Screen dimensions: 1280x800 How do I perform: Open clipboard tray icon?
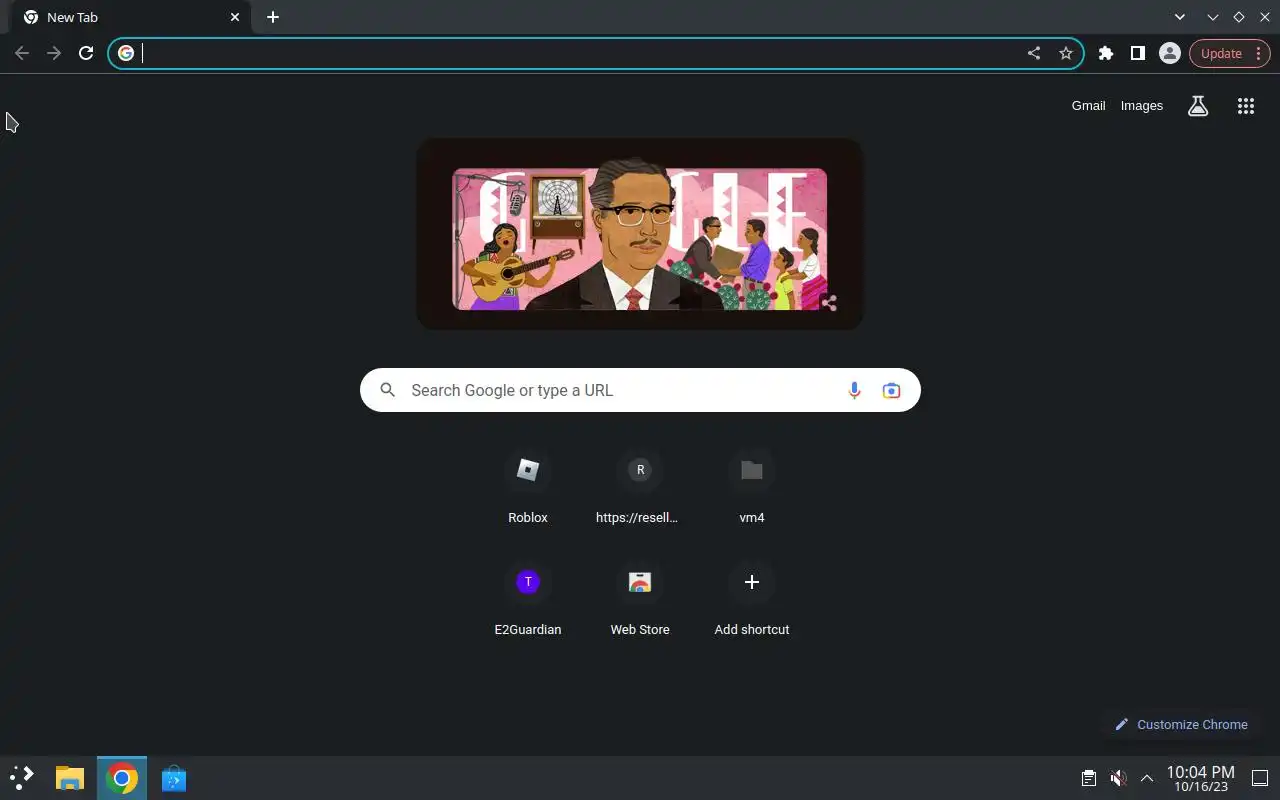[1088, 778]
